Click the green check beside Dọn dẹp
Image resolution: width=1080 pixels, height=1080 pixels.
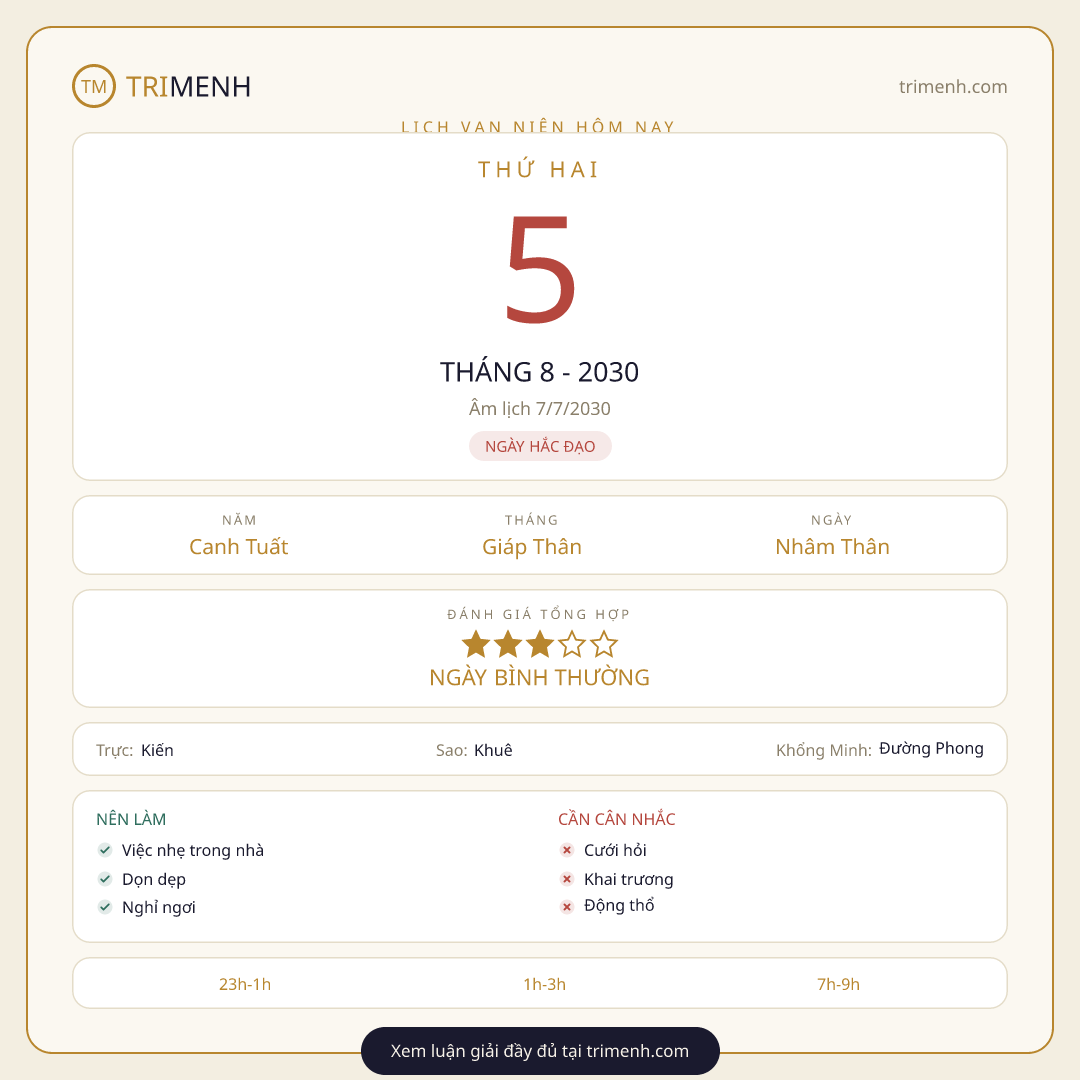105,879
